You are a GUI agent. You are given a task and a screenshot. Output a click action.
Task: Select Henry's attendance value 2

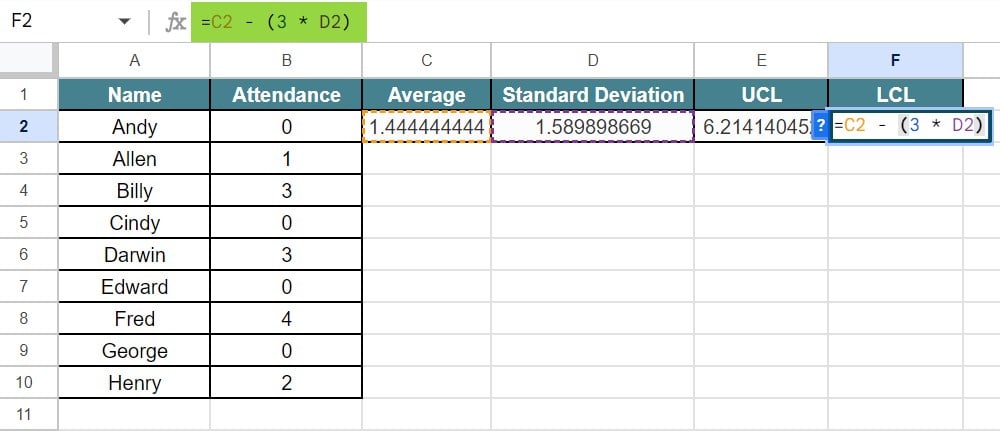286,382
